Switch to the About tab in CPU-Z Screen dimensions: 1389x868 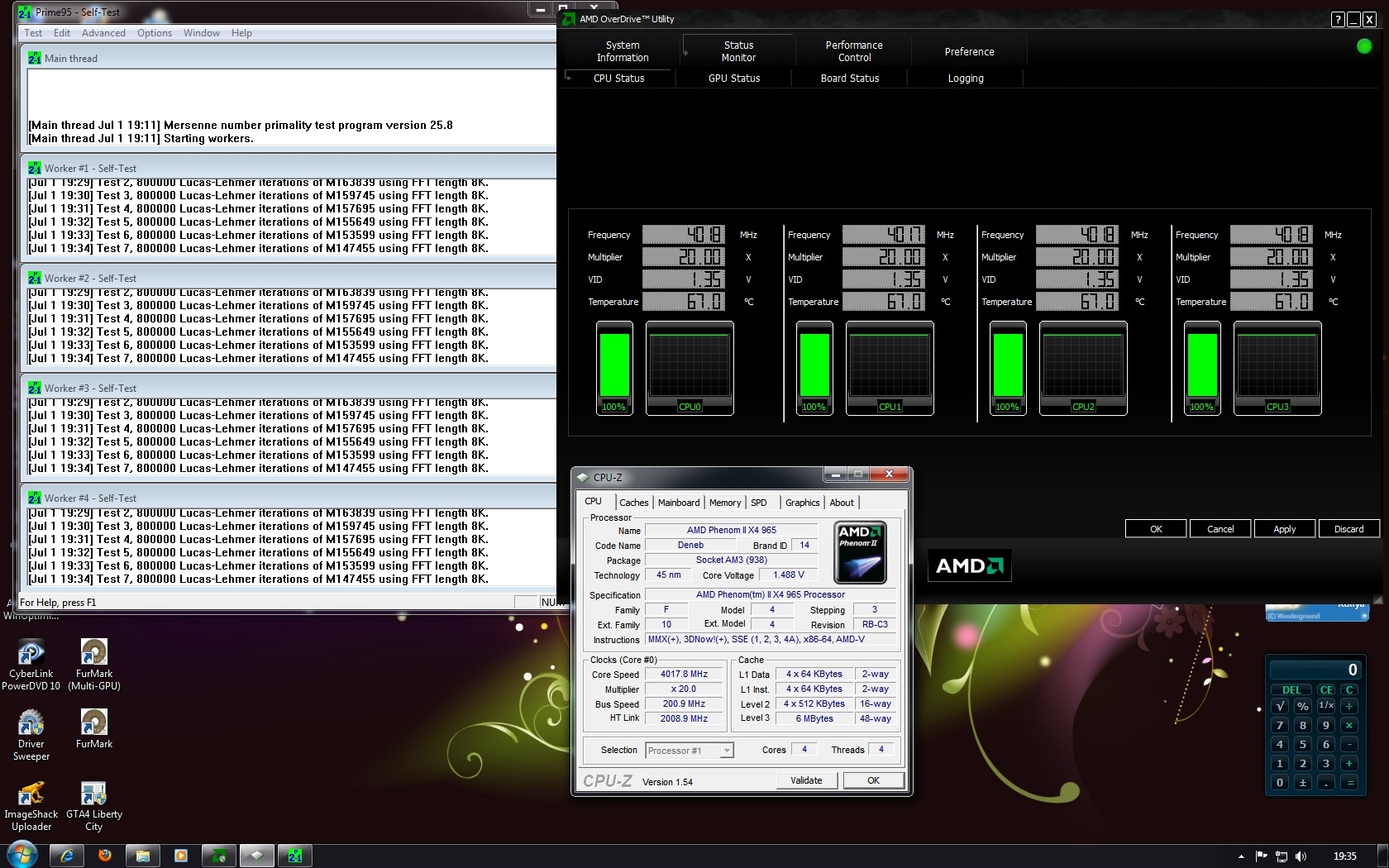842,503
